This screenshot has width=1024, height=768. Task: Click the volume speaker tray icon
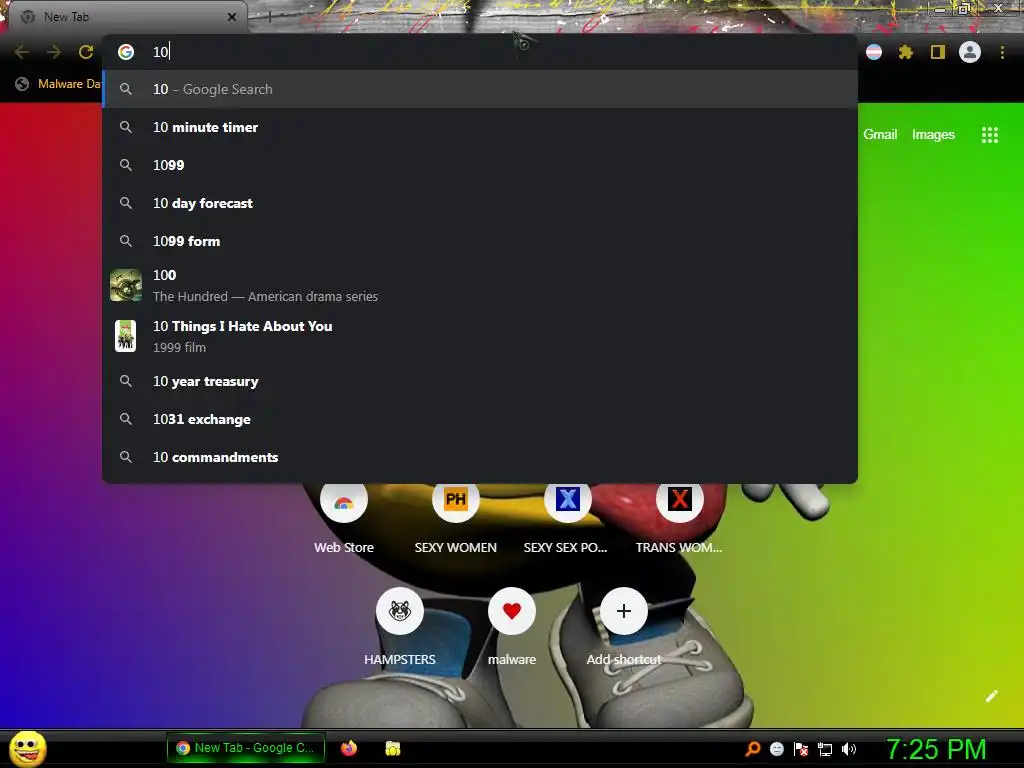(x=848, y=749)
